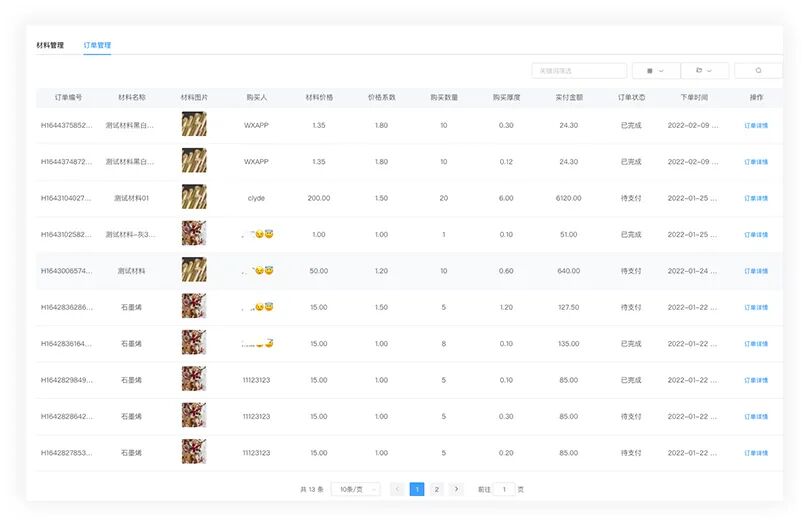
Task: Open 订单详情 for order H1642836164
Action: (756, 344)
